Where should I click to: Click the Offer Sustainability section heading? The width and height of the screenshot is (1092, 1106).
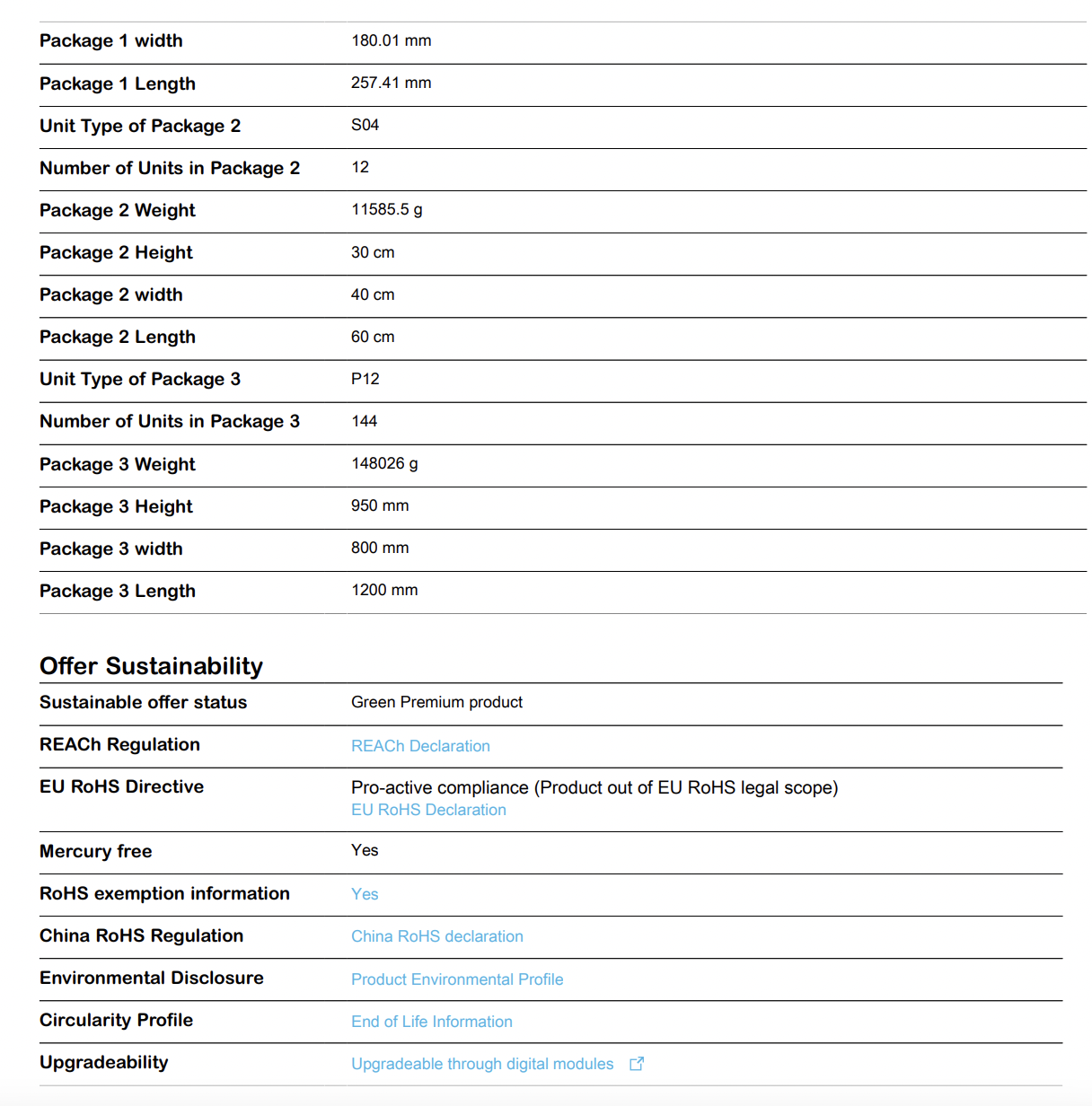(151, 666)
